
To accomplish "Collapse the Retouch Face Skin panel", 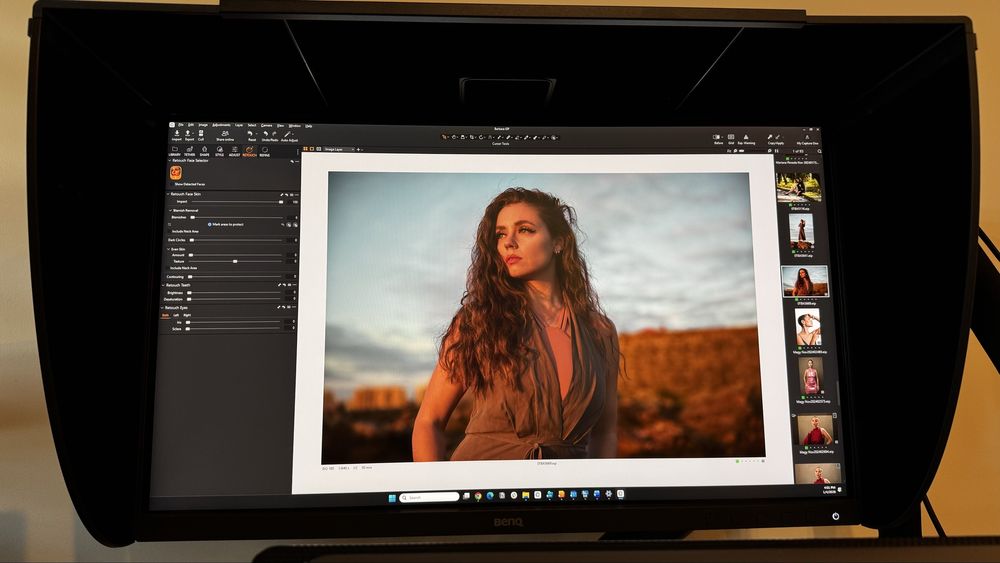I will (x=168, y=194).
